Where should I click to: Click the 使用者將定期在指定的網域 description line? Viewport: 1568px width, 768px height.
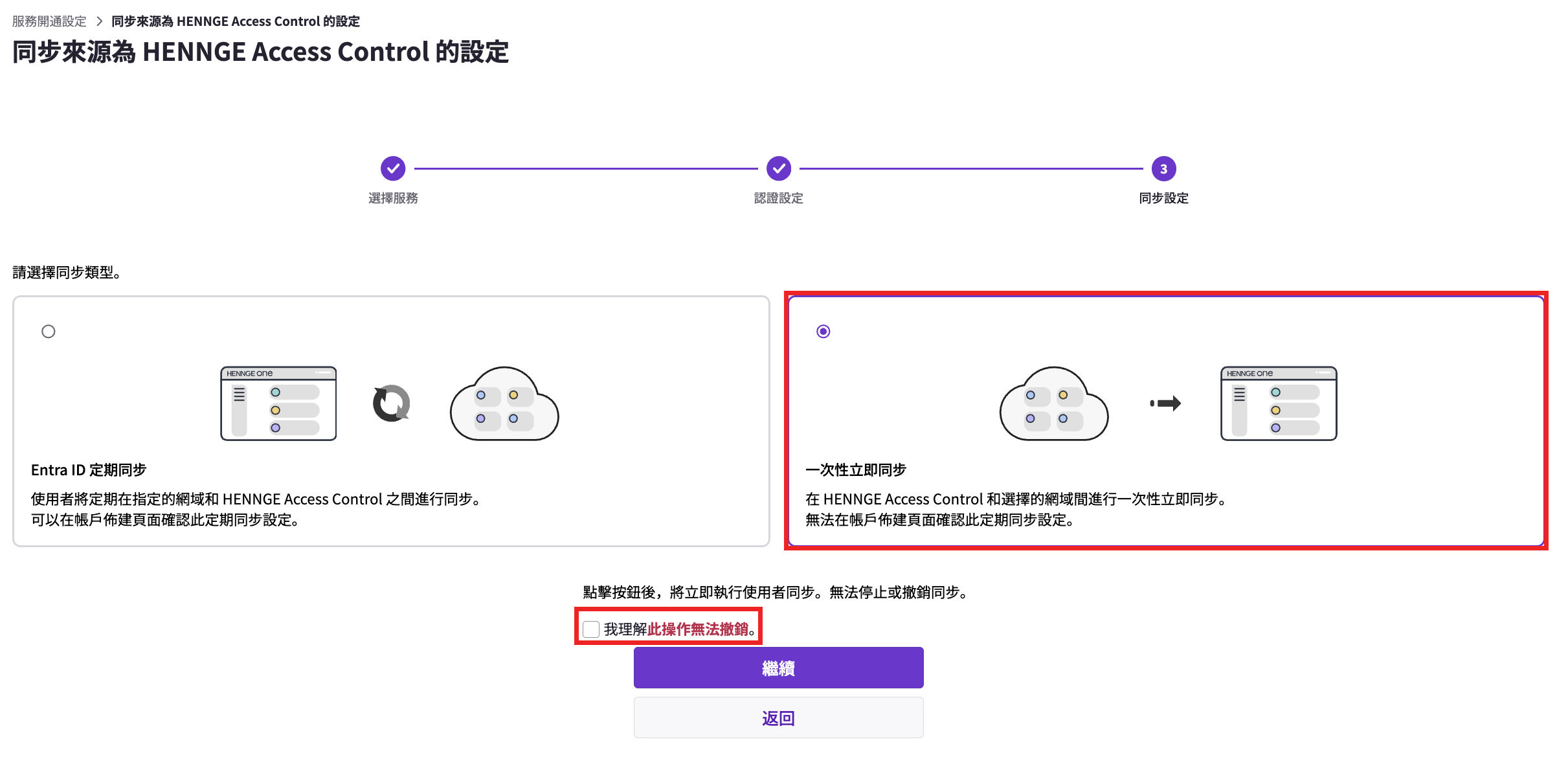(x=258, y=499)
